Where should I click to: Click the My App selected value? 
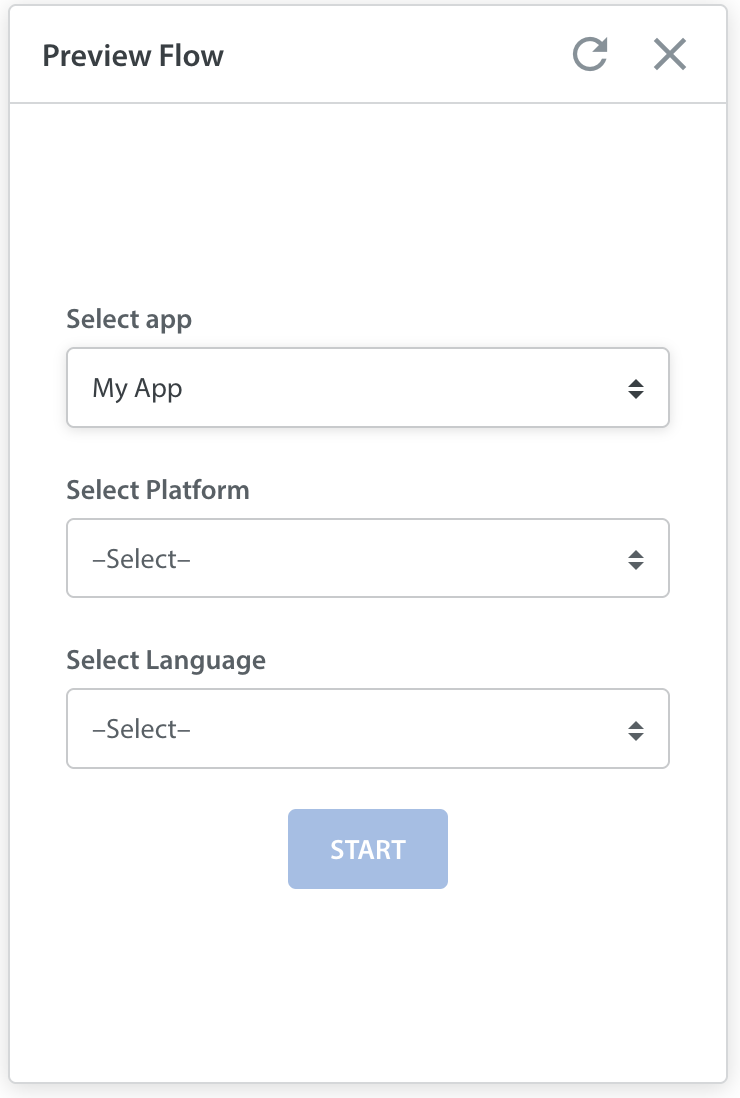(137, 388)
